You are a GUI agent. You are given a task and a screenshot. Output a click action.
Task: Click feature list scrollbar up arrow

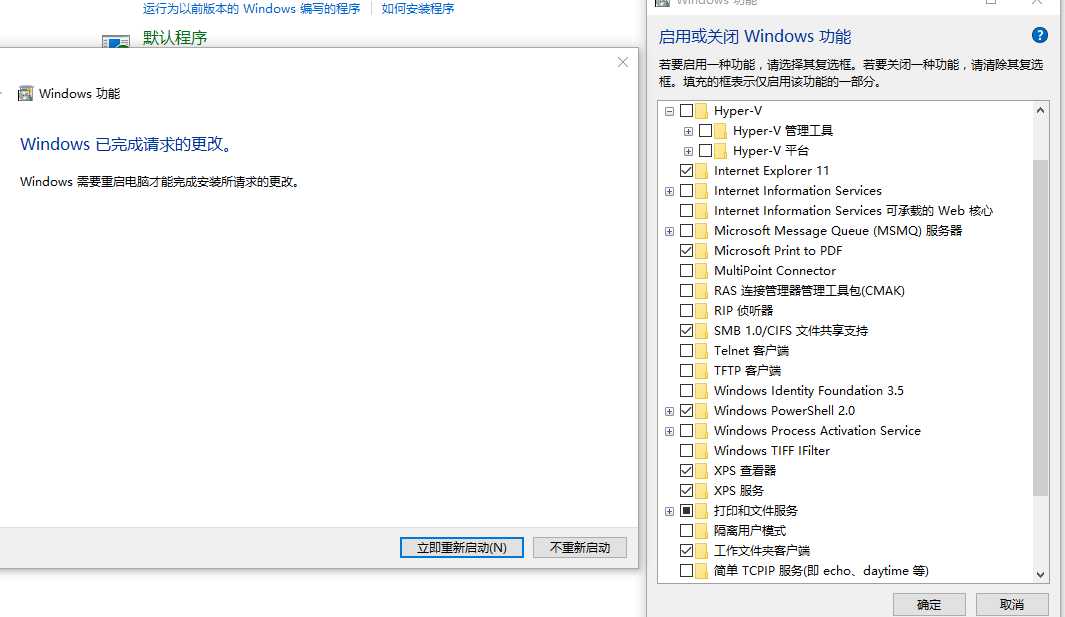point(1040,110)
